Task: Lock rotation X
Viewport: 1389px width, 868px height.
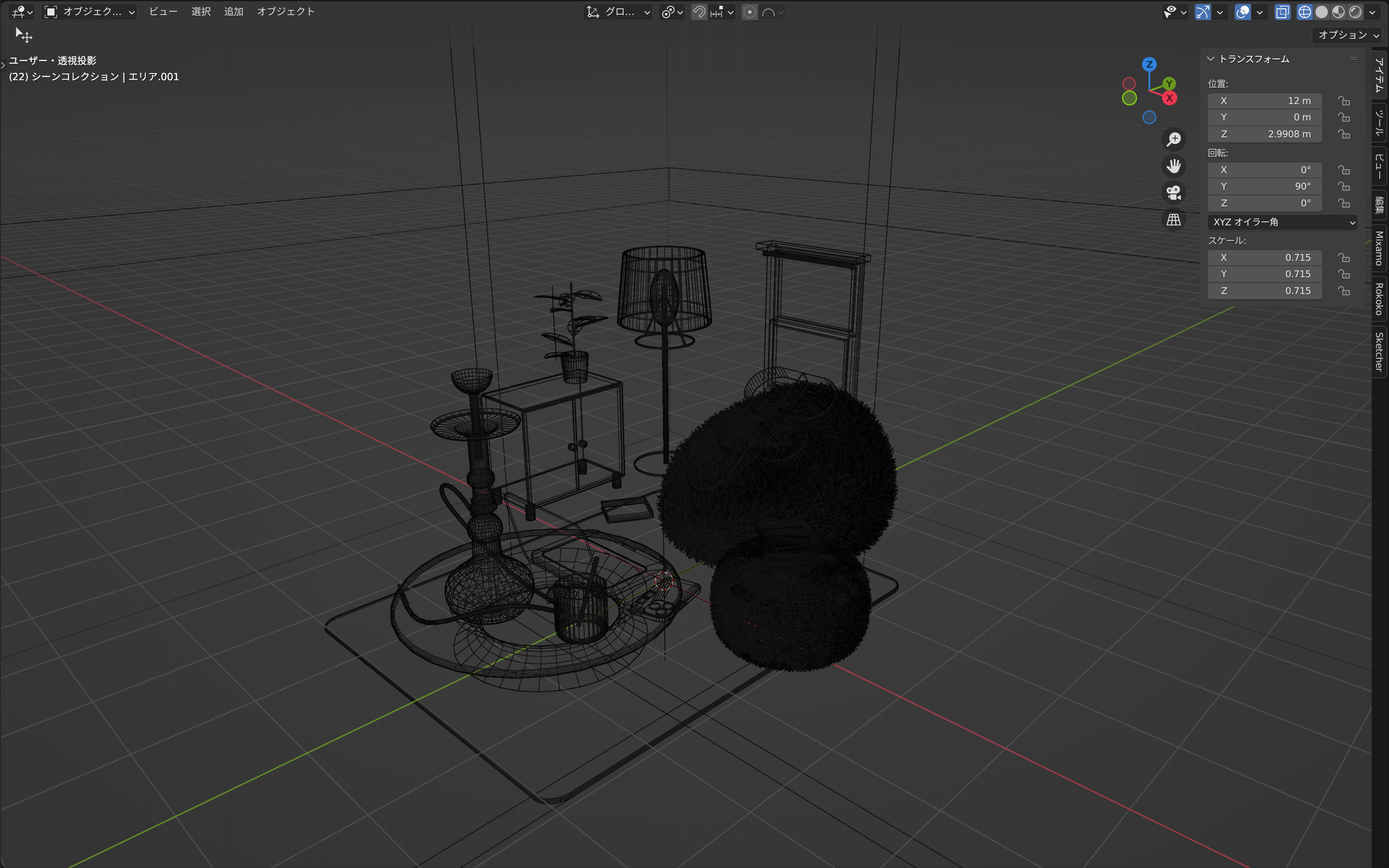Action: pos(1344,170)
